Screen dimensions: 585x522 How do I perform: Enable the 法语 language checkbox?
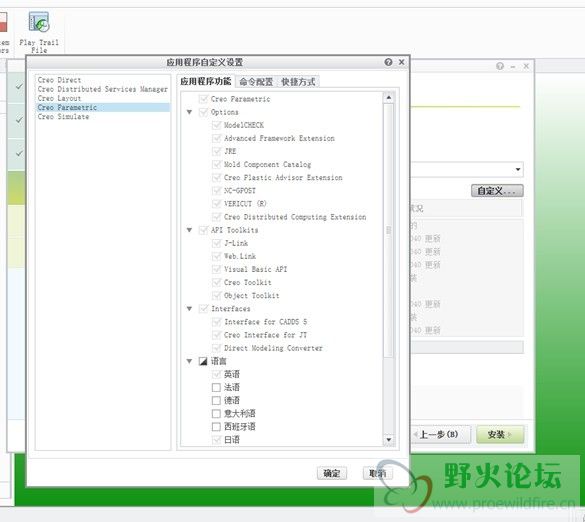(x=216, y=387)
